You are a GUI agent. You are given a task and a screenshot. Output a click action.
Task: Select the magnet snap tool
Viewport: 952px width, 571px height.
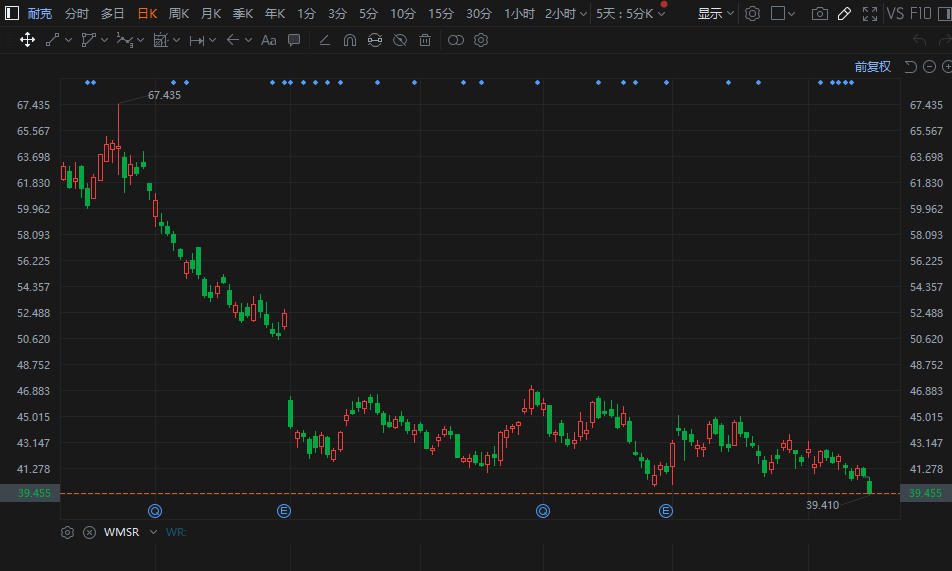click(x=350, y=40)
